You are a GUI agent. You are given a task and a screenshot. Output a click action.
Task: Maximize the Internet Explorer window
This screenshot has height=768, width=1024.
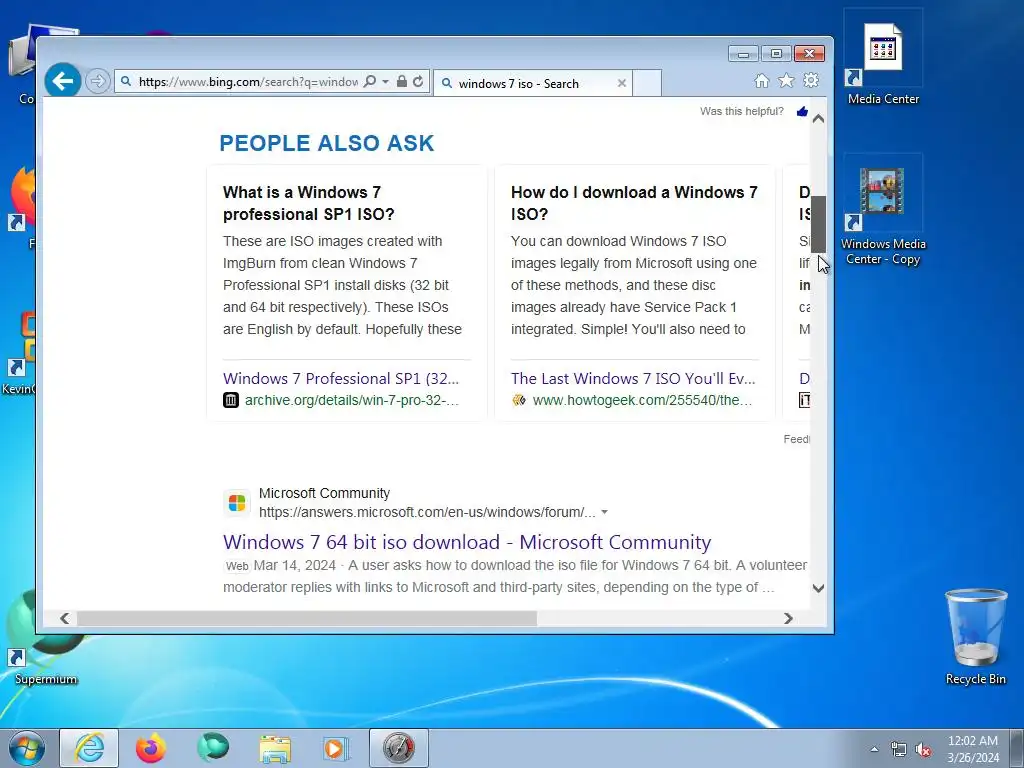(776, 54)
